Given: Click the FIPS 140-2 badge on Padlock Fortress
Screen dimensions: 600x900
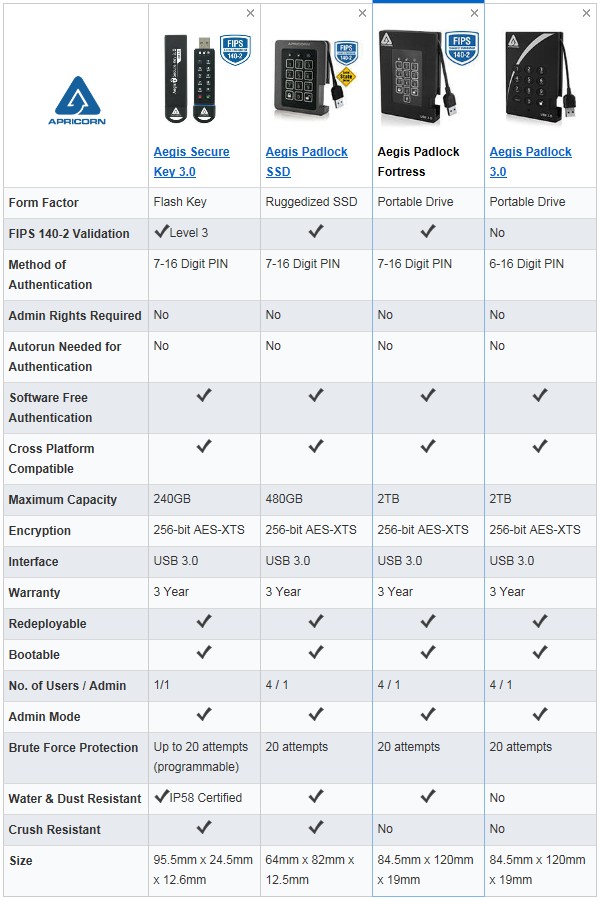Looking at the screenshot, I should [462, 48].
